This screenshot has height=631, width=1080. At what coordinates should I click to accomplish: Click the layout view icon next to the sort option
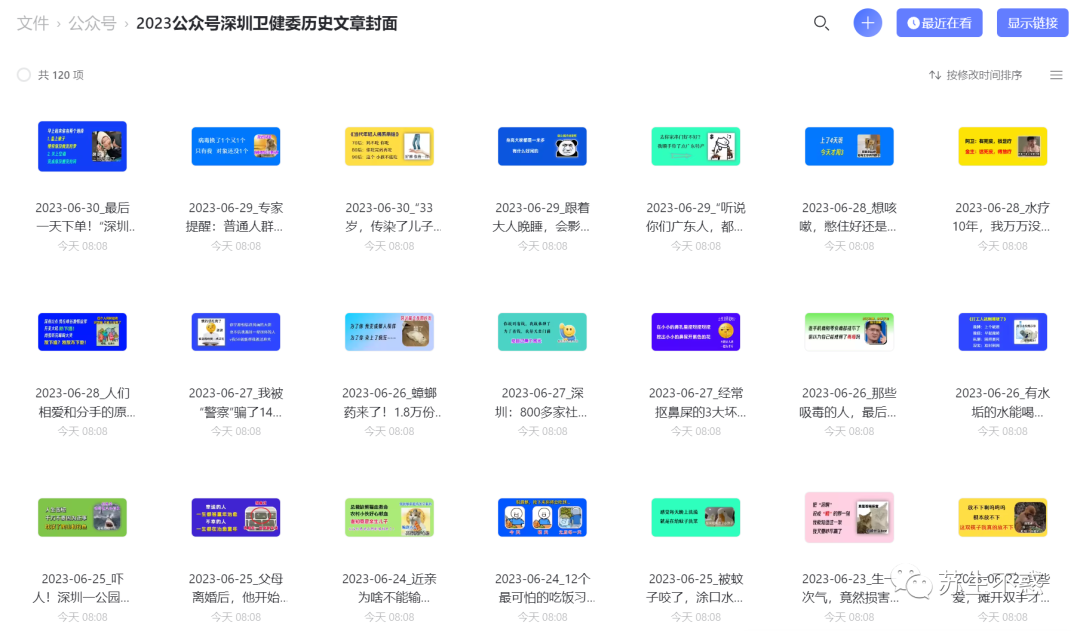tap(1056, 74)
